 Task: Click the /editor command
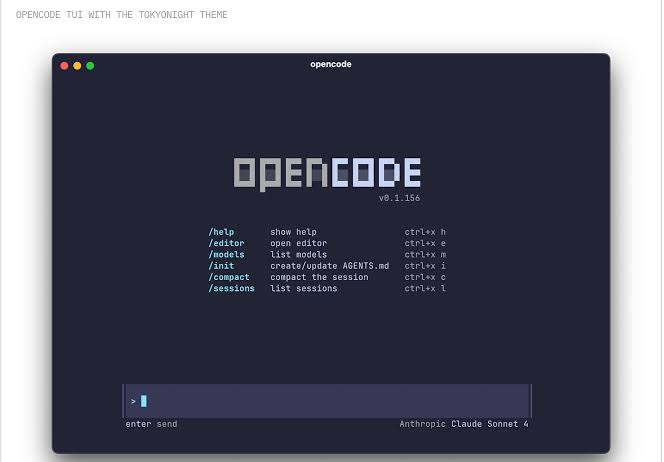tap(226, 243)
